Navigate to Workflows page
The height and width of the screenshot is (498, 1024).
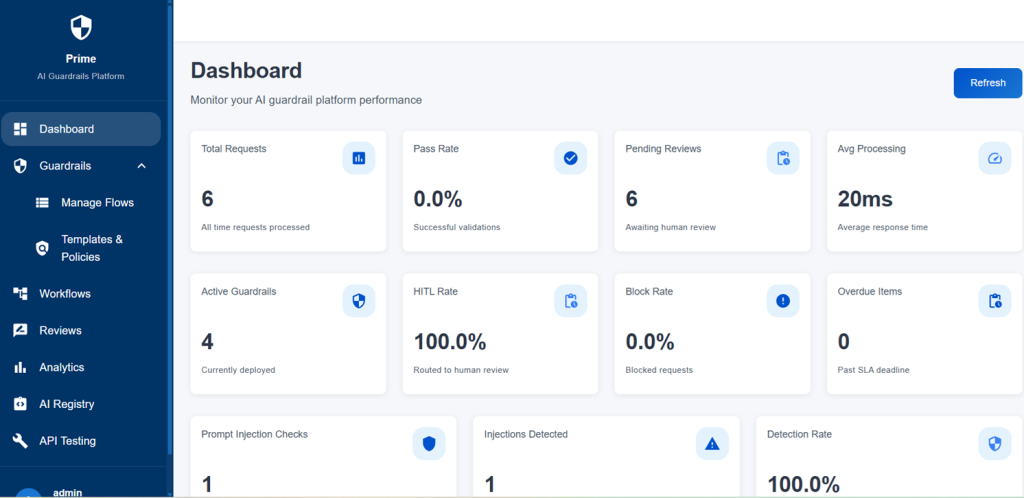click(x=65, y=294)
